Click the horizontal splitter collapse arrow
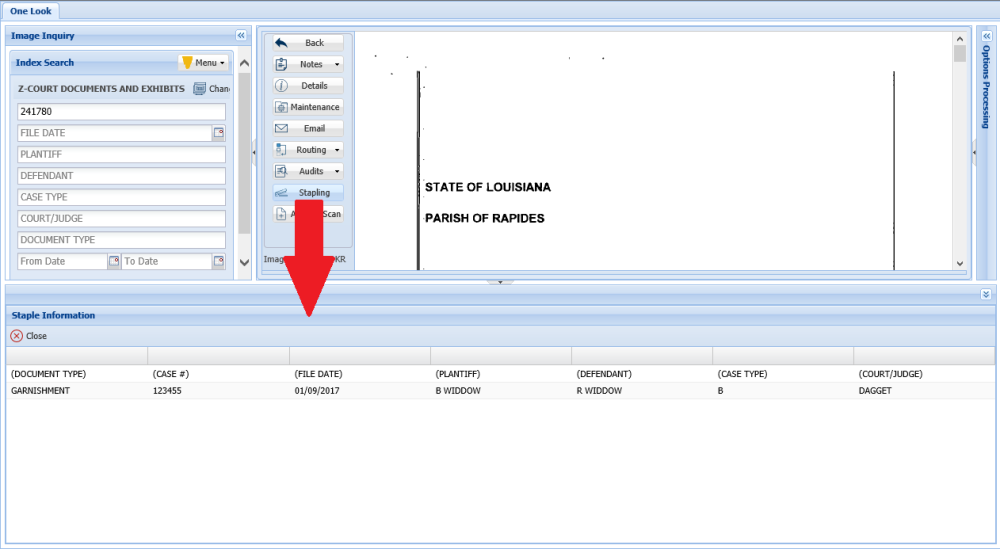This screenshot has height=549, width=1000. pyautogui.click(x=500, y=282)
